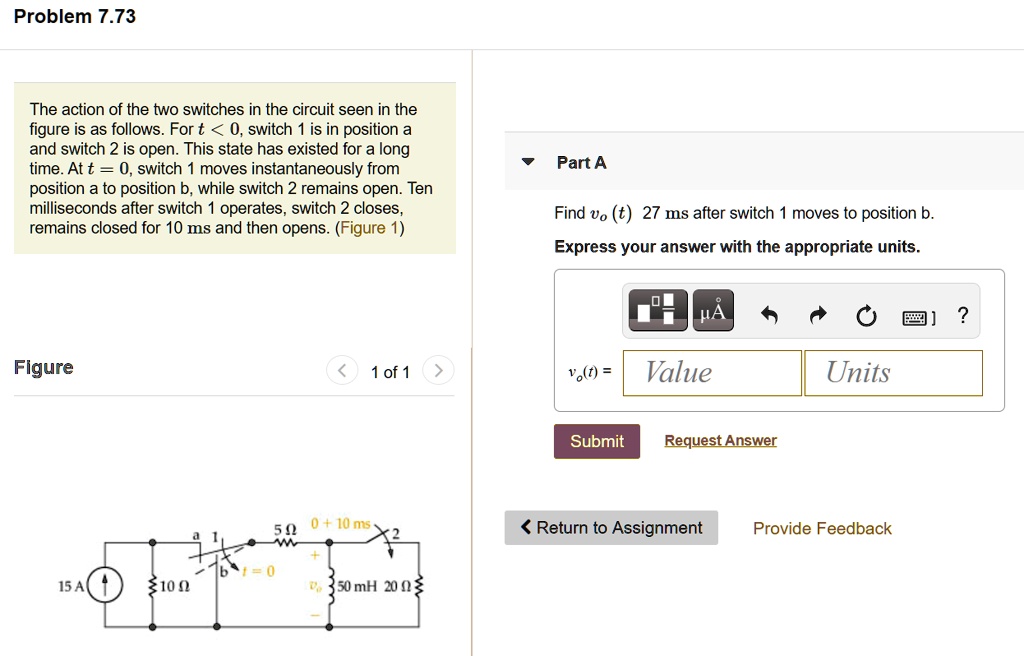This screenshot has width=1024, height=656.
Task: Click Request Answer
Action: (x=720, y=440)
